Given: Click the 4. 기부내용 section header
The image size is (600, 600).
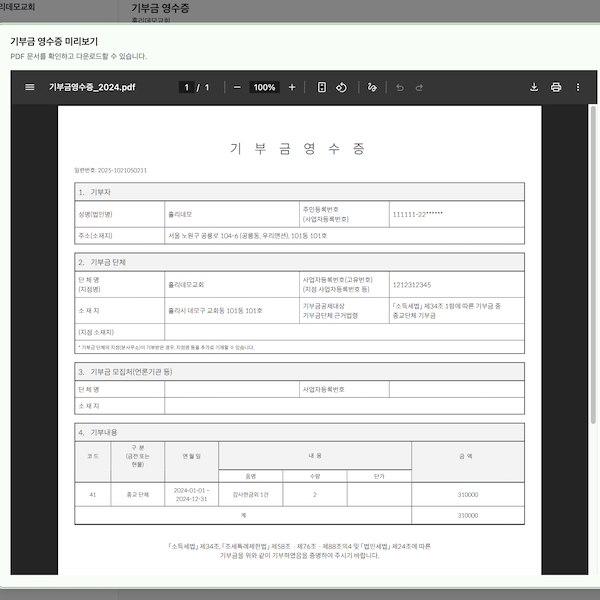Looking at the screenshot, I should pyautogui.click(x=100, y=432).
